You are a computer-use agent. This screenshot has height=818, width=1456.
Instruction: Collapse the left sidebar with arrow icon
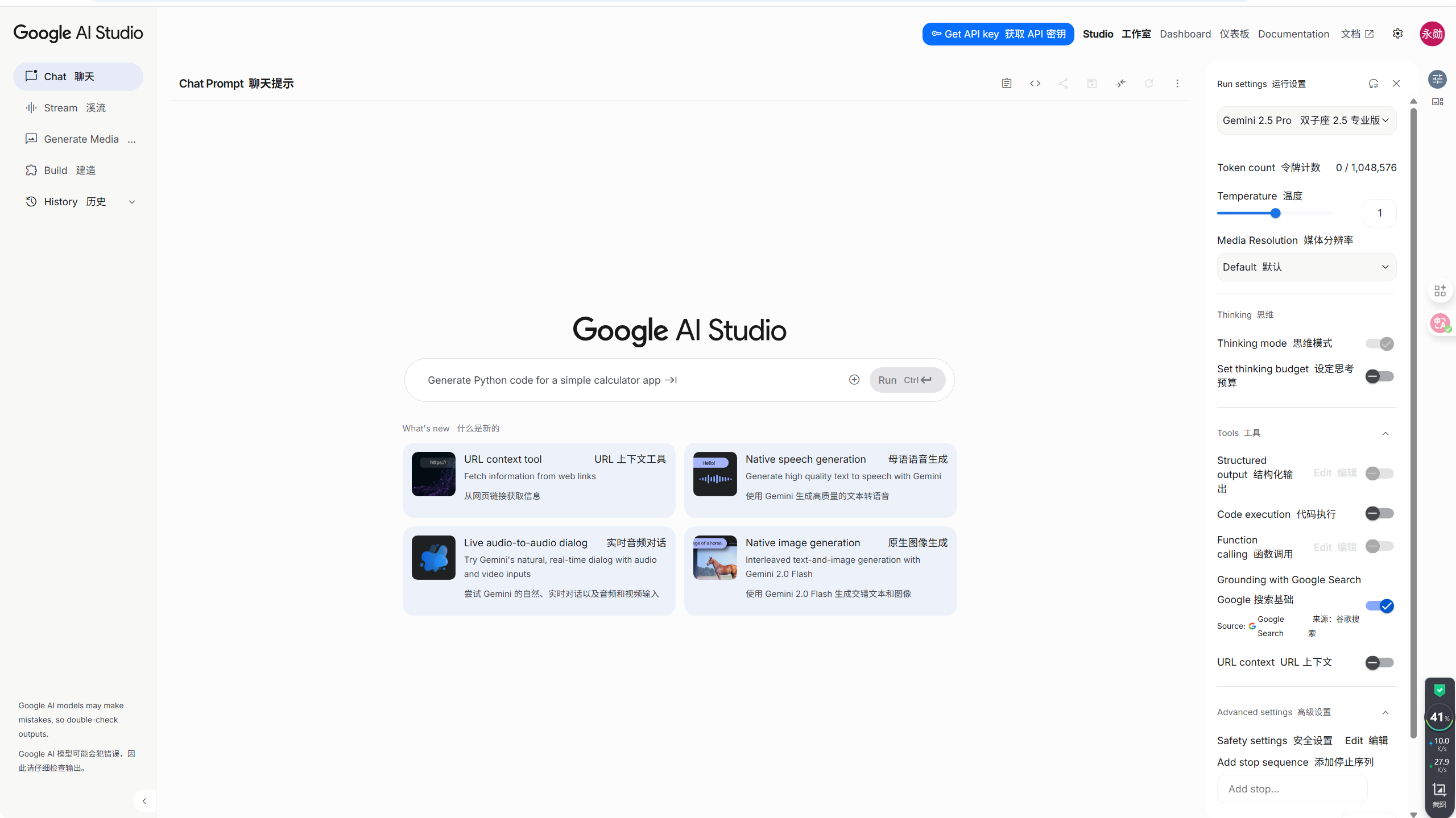click(x=144, y=801)
